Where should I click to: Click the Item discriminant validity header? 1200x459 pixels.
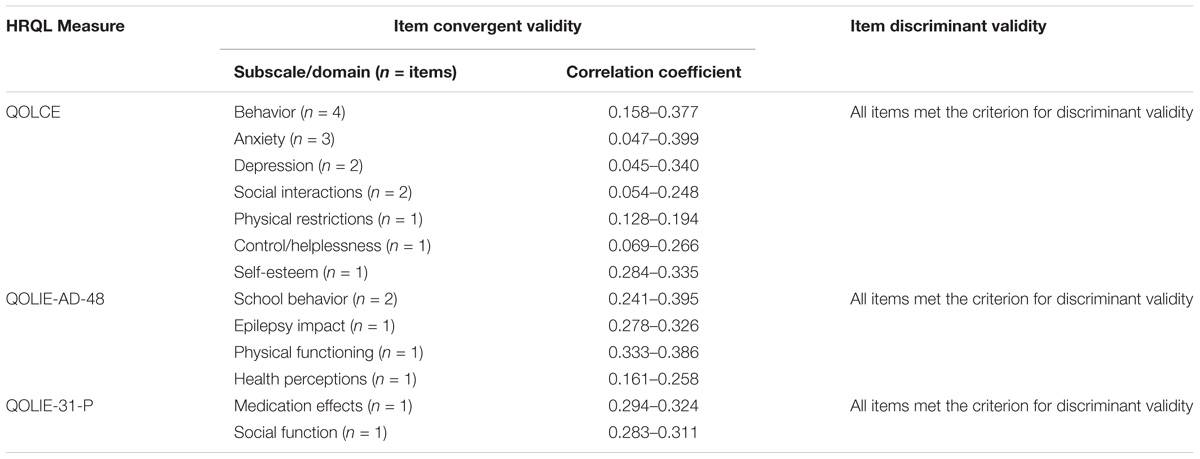[947, 27]
